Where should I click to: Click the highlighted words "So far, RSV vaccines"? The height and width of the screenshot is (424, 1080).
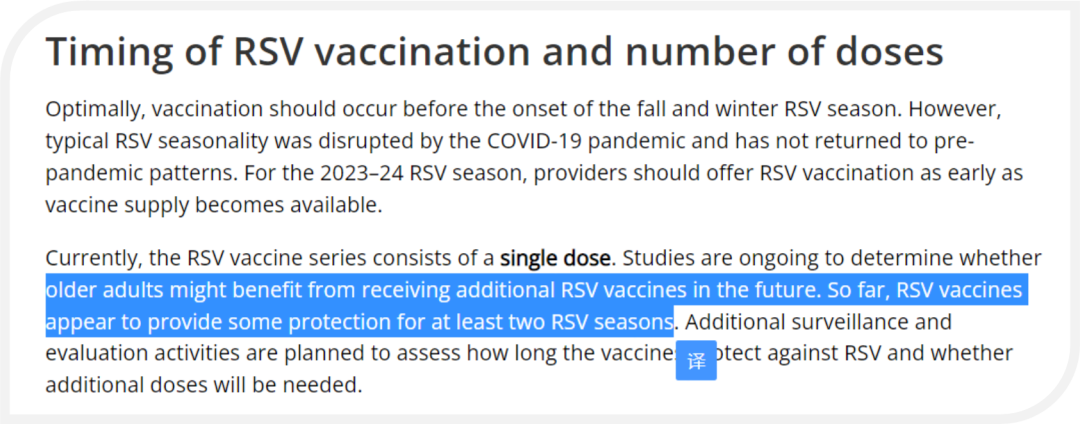924,290
